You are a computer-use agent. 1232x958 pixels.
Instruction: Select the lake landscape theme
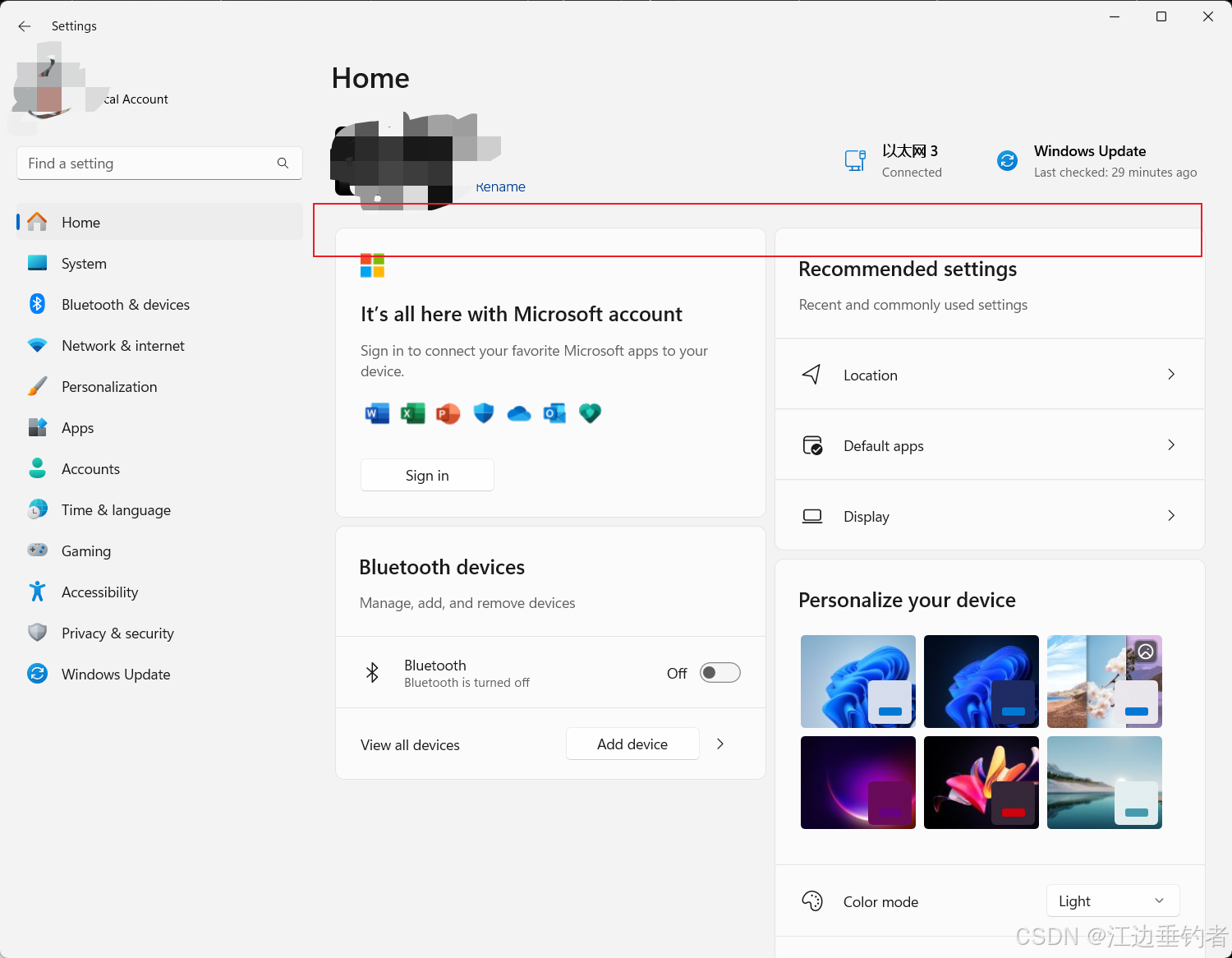click(x=1105, y=782)
